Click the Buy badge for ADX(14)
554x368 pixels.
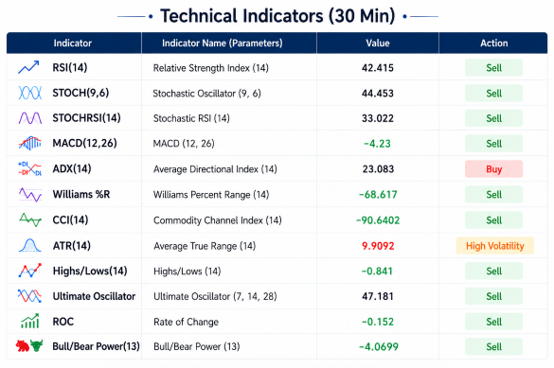pos(494,169)
